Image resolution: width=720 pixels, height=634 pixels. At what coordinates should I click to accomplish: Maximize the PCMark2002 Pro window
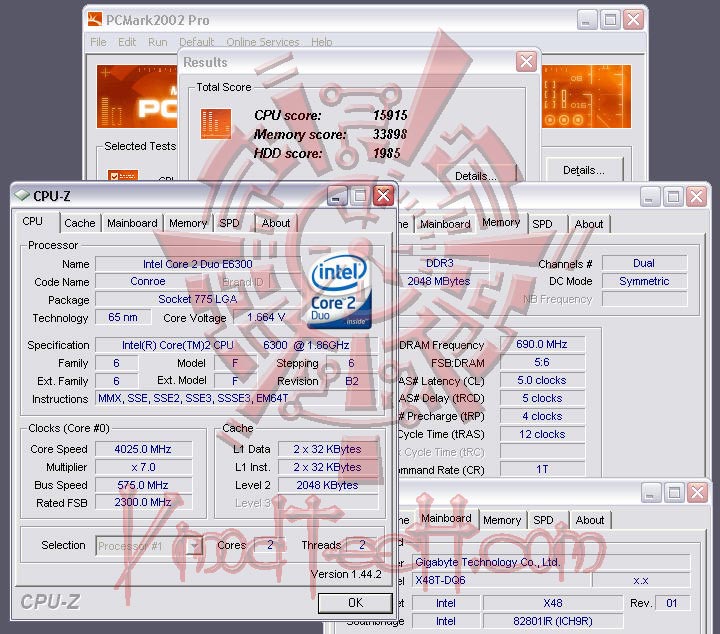click(610, 20)
